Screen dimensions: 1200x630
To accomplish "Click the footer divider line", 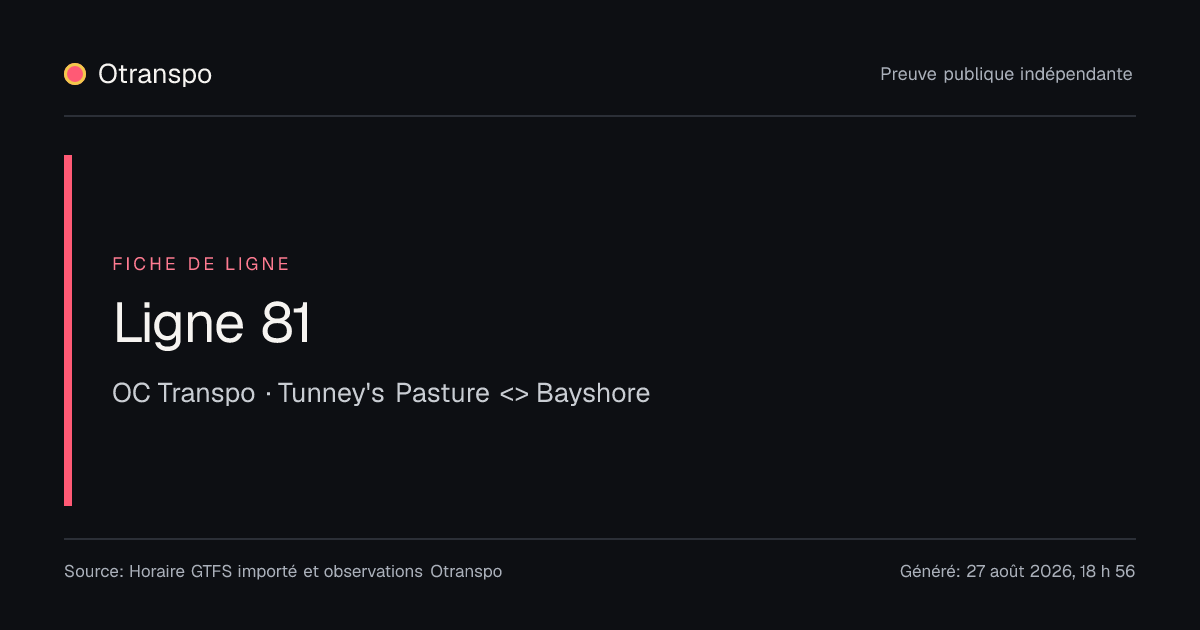I will click(x=600, y=539).
